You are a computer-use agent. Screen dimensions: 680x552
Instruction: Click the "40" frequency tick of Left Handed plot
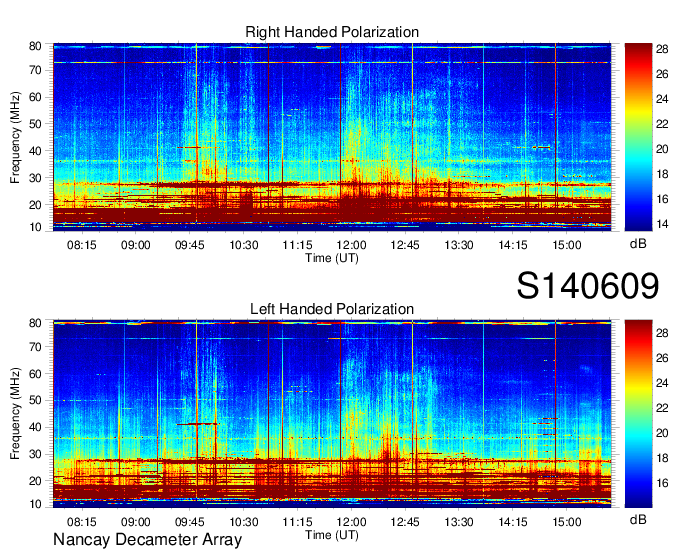pyautogui.click(x=35, y=428)
